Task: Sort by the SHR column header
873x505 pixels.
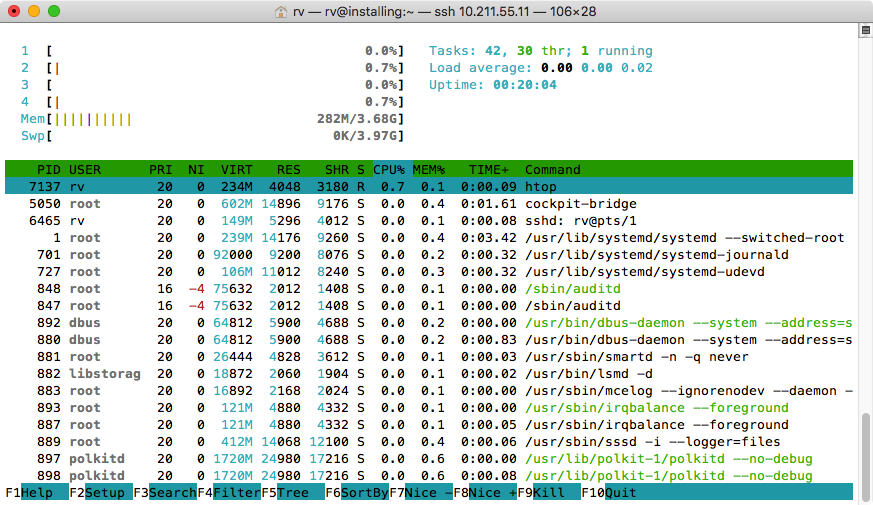Action: pos(337,169)
